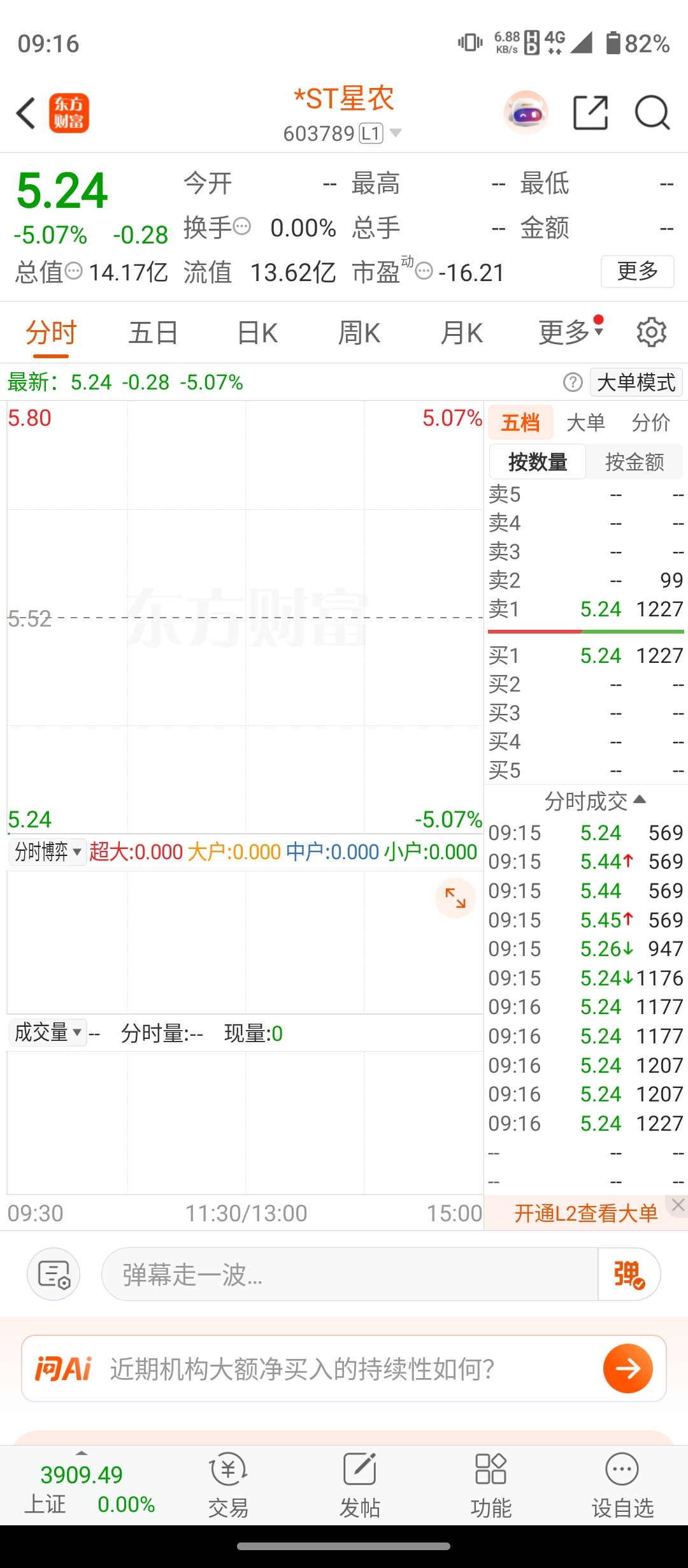Tap the 换手 info bubble icon
Viewport: 688px width, 1568px height.
click(x=241, y=226)
